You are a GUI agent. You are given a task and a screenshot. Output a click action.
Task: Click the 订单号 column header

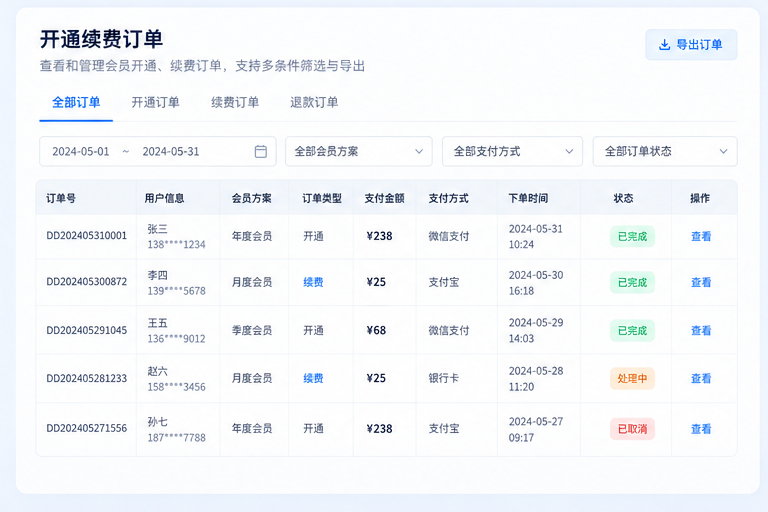click(61, 198)
